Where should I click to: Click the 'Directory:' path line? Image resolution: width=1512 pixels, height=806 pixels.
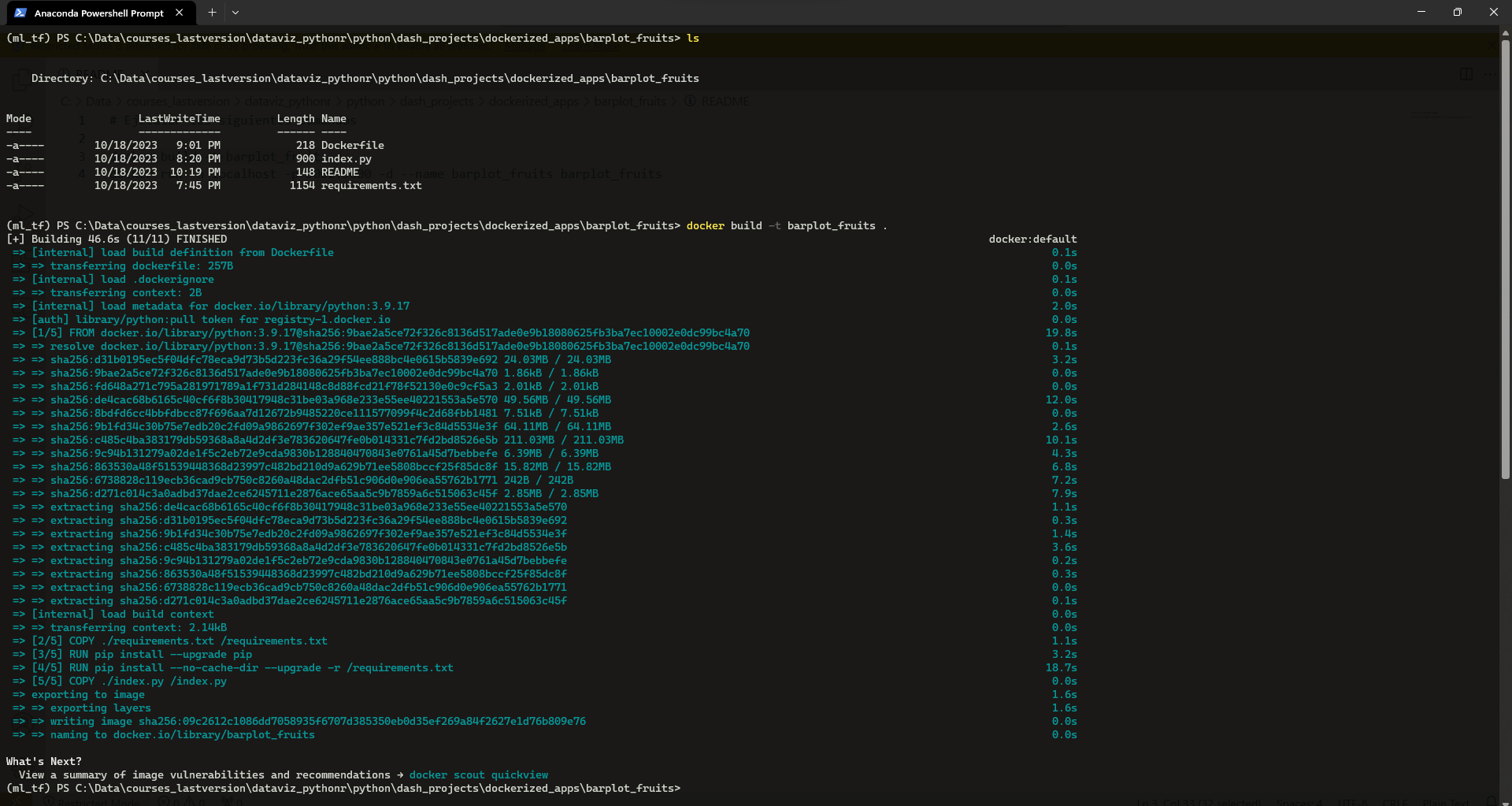tap(365, 78)
